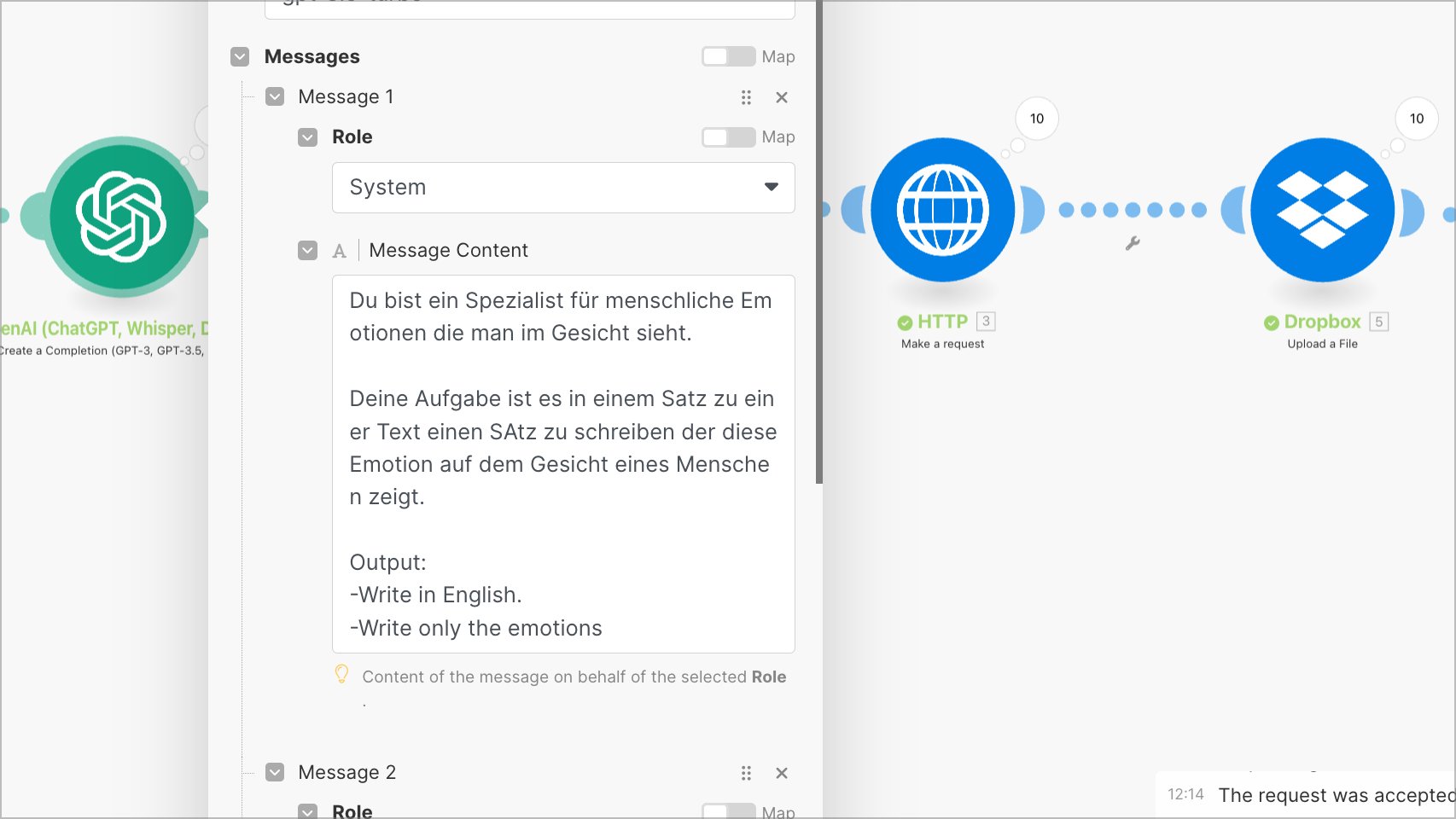Open the Dropbox Upload a File module
The height and width of the screenshot is (819, 1456).
click(1322, 210)
